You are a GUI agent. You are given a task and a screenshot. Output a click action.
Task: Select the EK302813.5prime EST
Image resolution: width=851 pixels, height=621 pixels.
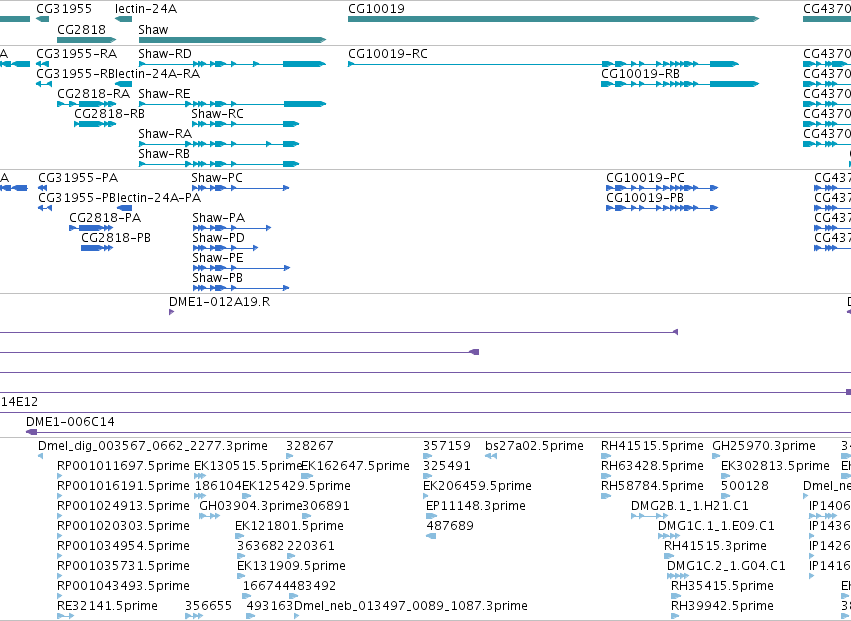(726, 476)
